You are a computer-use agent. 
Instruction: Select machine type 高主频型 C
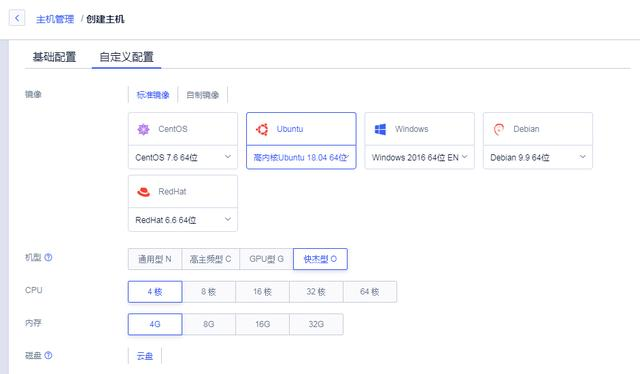211,259
